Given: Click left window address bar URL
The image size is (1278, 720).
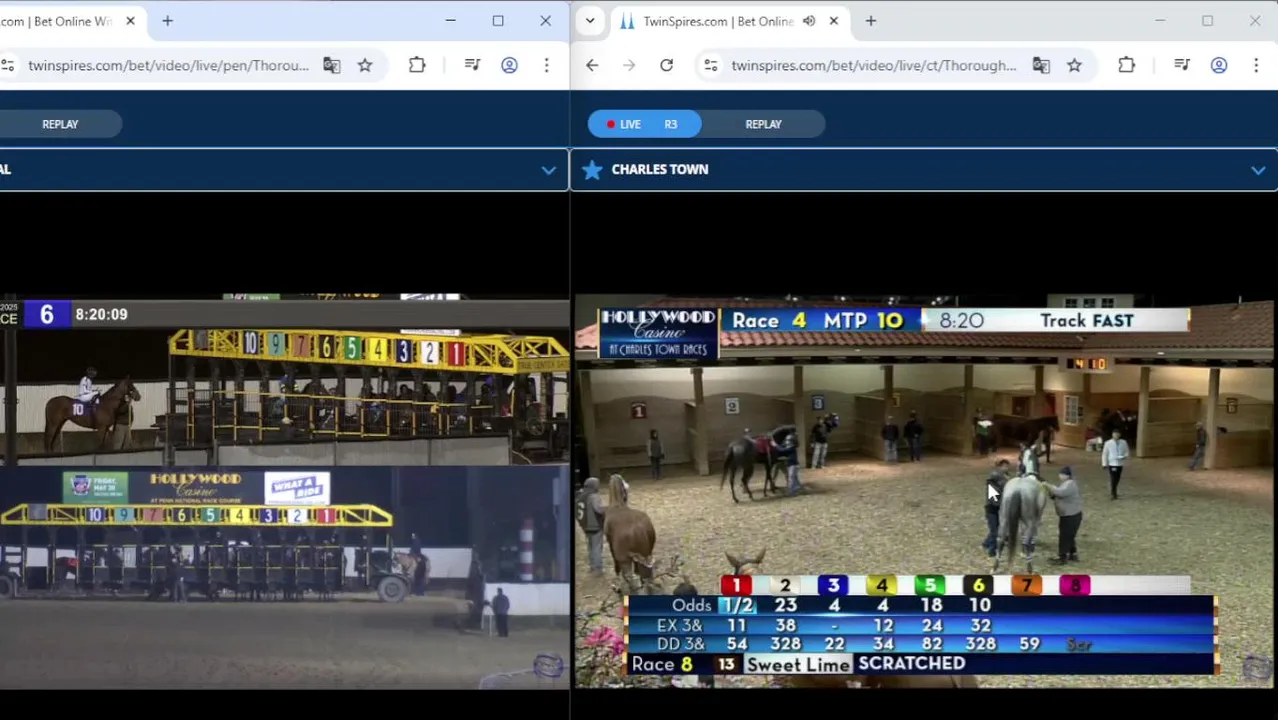Looking at the screenshot, I should click(168, 65).
